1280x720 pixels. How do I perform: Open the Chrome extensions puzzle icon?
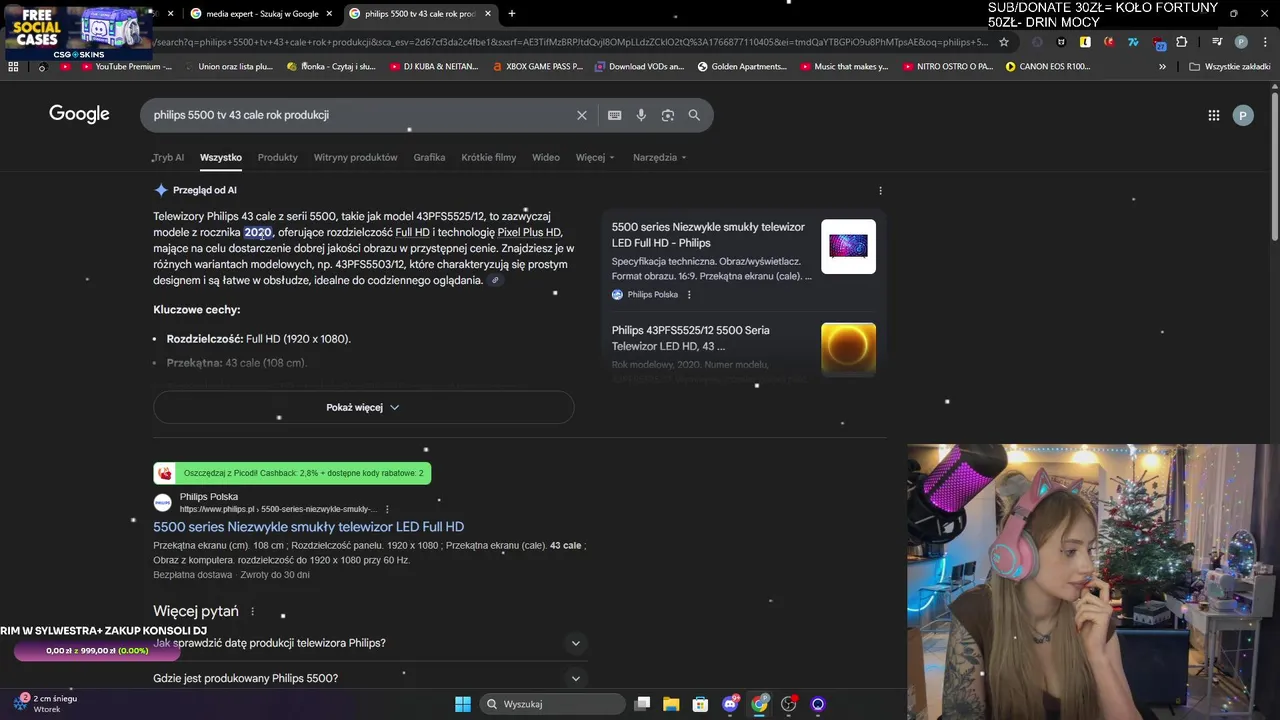1181,42
